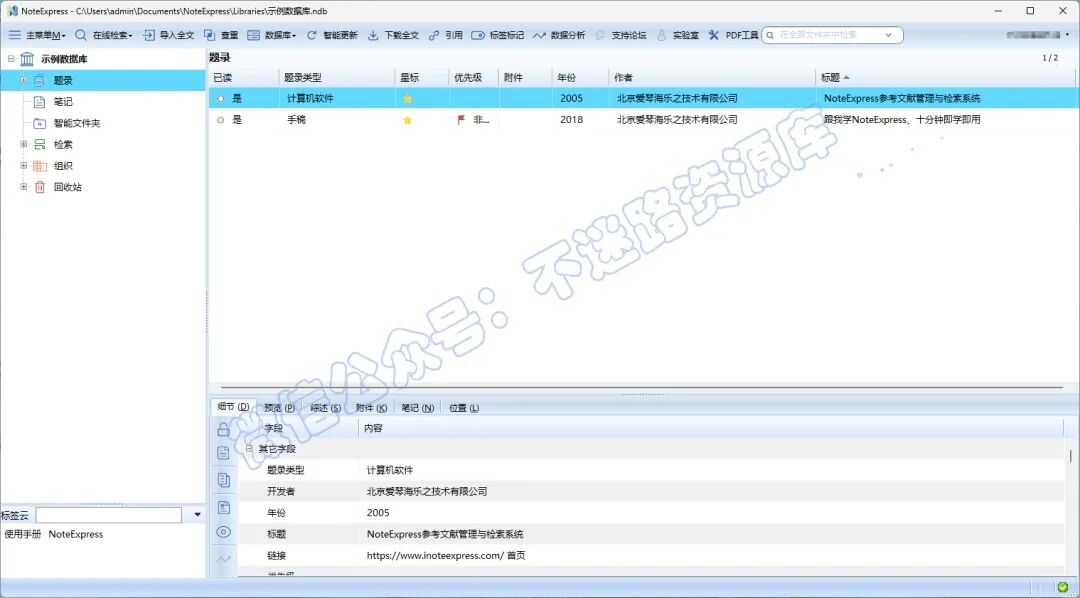1080x598 pixels.
Task: Open the 在线检索 online search dropdown
Action: pyautogui.click(x=104, y=35)
